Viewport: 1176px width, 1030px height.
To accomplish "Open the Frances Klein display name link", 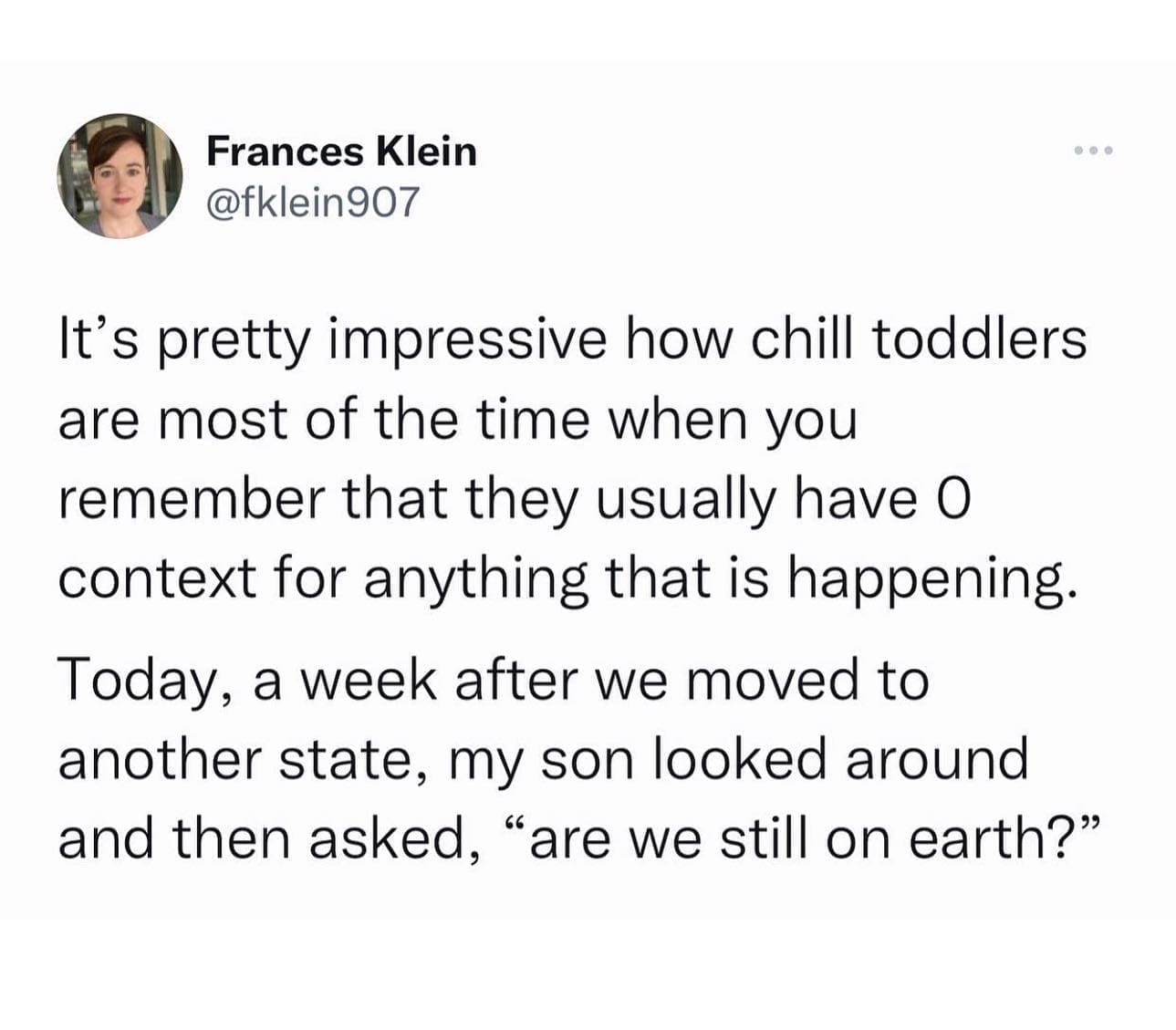I will [341, 151].
